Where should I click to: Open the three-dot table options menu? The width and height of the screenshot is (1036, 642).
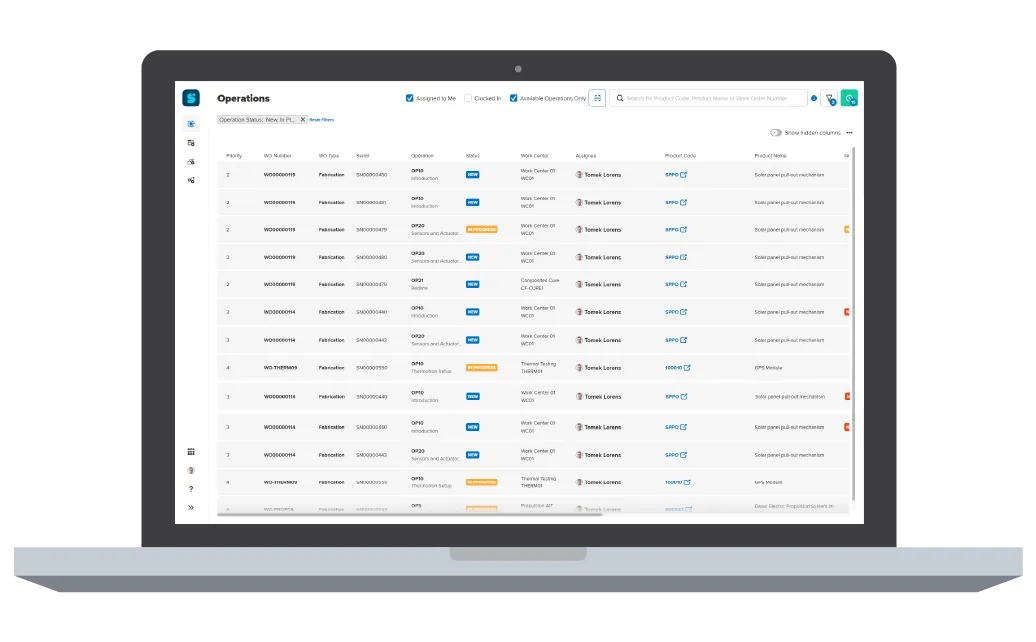849,132
